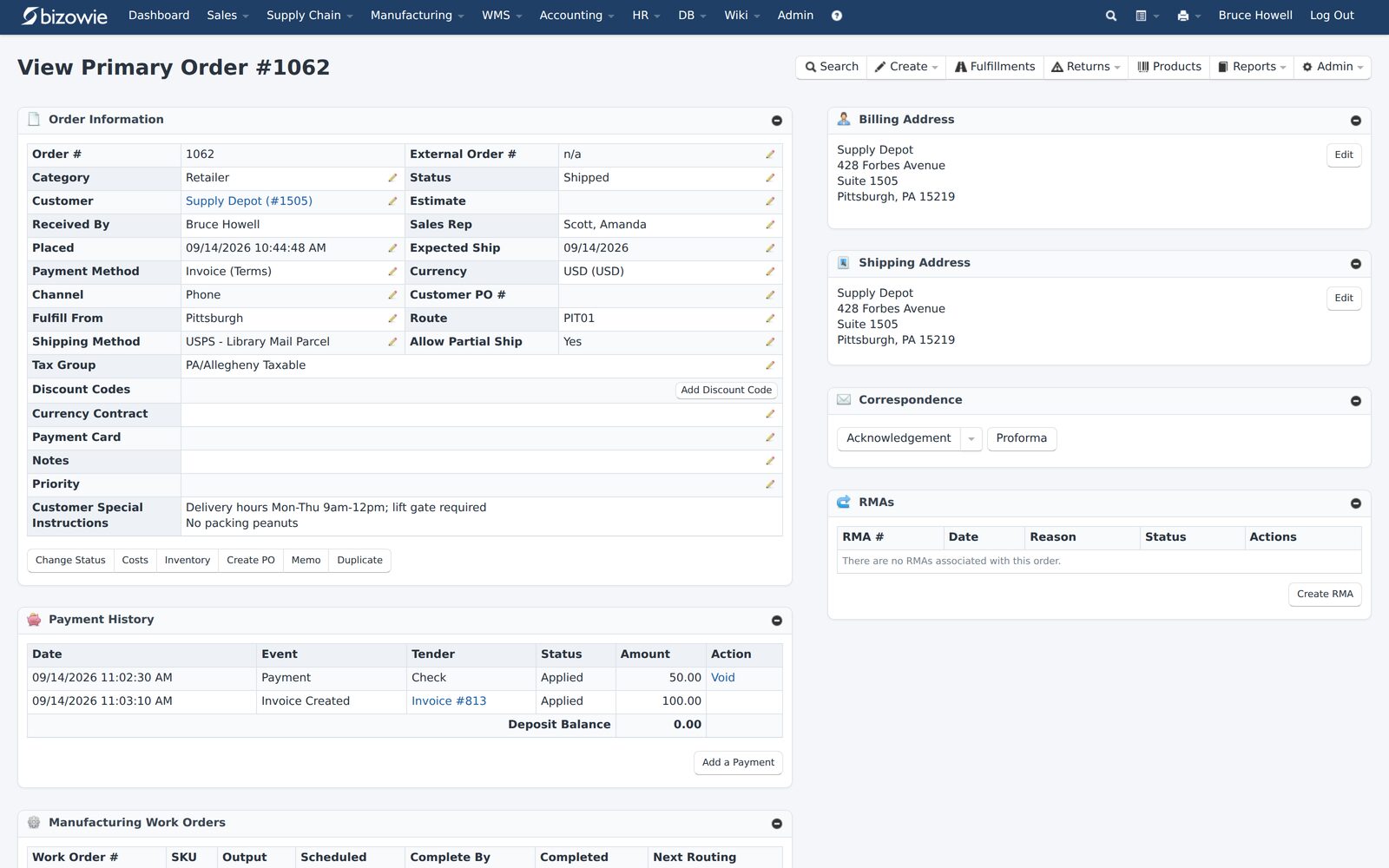This screenshot has height=868, width=1389.
Task: Collapse the Billing Address panel
Action: pyautogui.click(x=1356, y=121)
